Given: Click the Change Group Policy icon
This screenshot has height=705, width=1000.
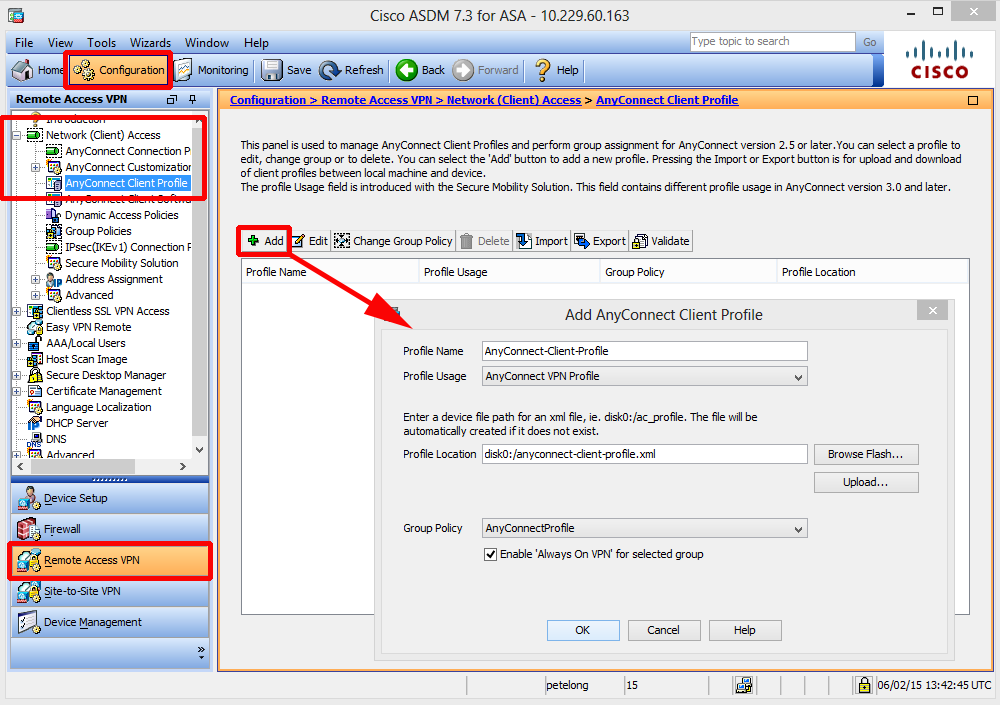Looking at the screenshot, I should click(342, 241).
